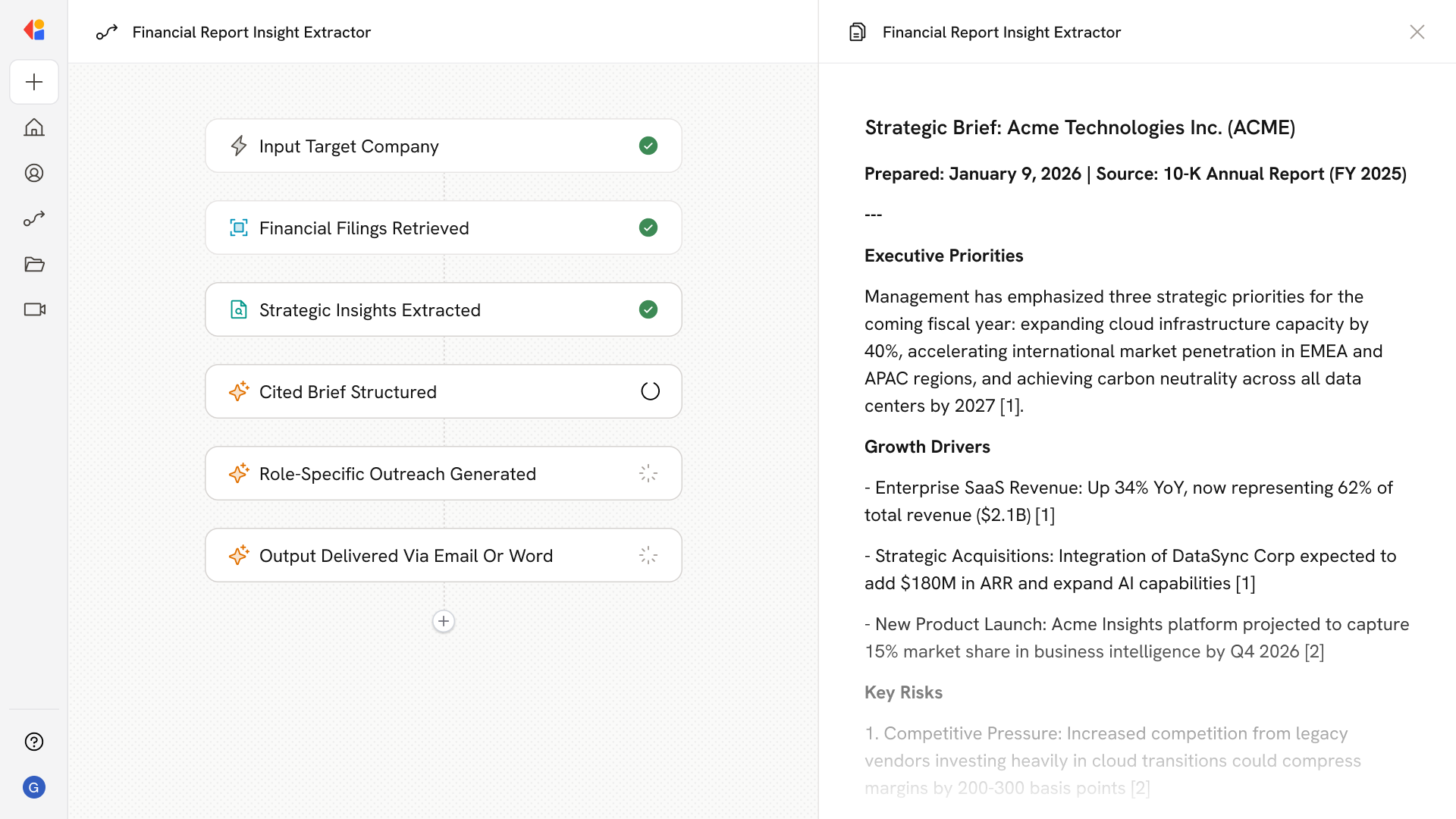
Task: Click the G user avatar at bottom left
Action: (x=34, y=787)
